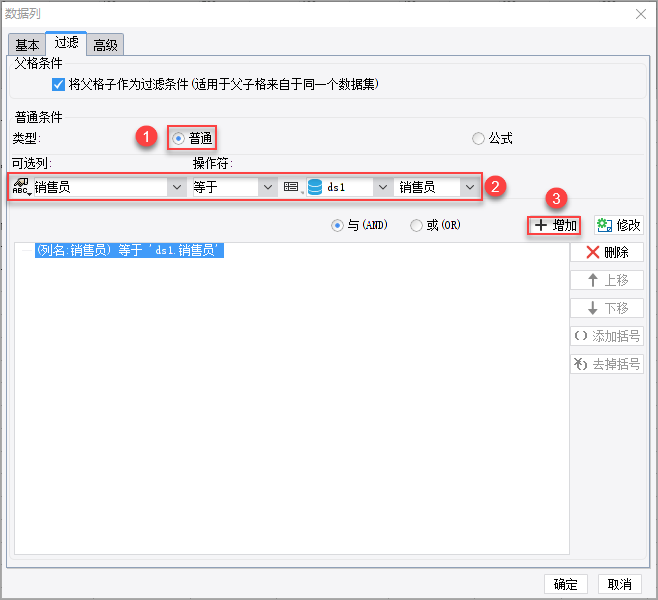Screen dimensions: 658x600
Task: Choose the 或 (OR) radio option
Action: [416, 225]
